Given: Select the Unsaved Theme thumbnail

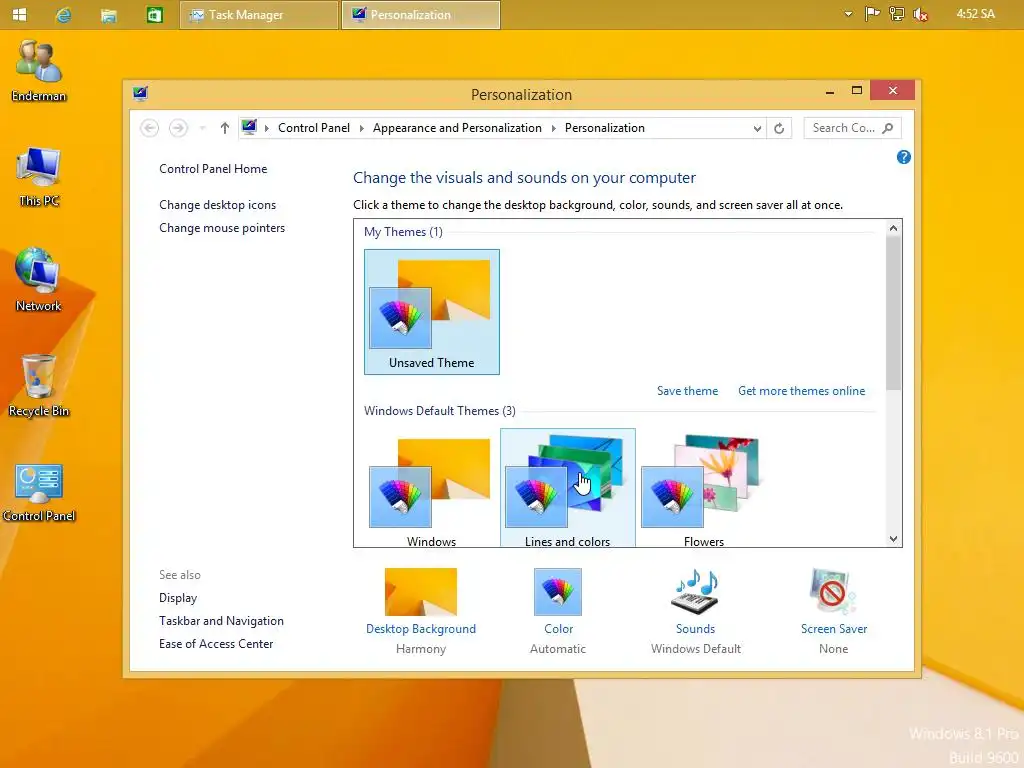Looking at the screenshot, I should pos(432,312).
